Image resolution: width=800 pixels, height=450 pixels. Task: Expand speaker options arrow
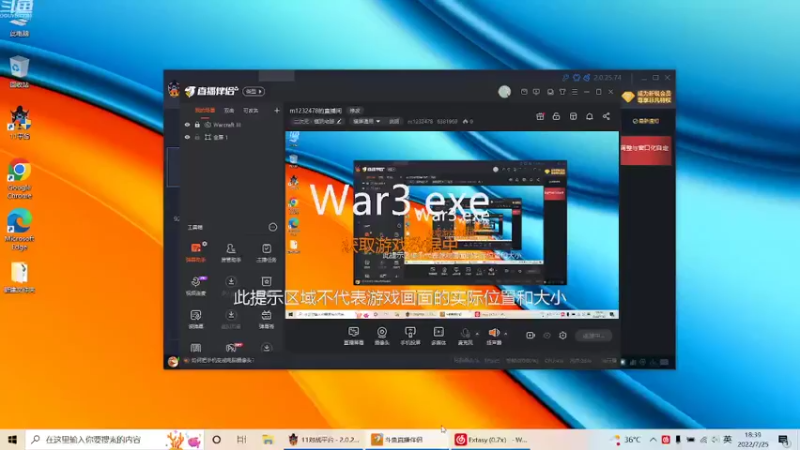pos(506,334)
